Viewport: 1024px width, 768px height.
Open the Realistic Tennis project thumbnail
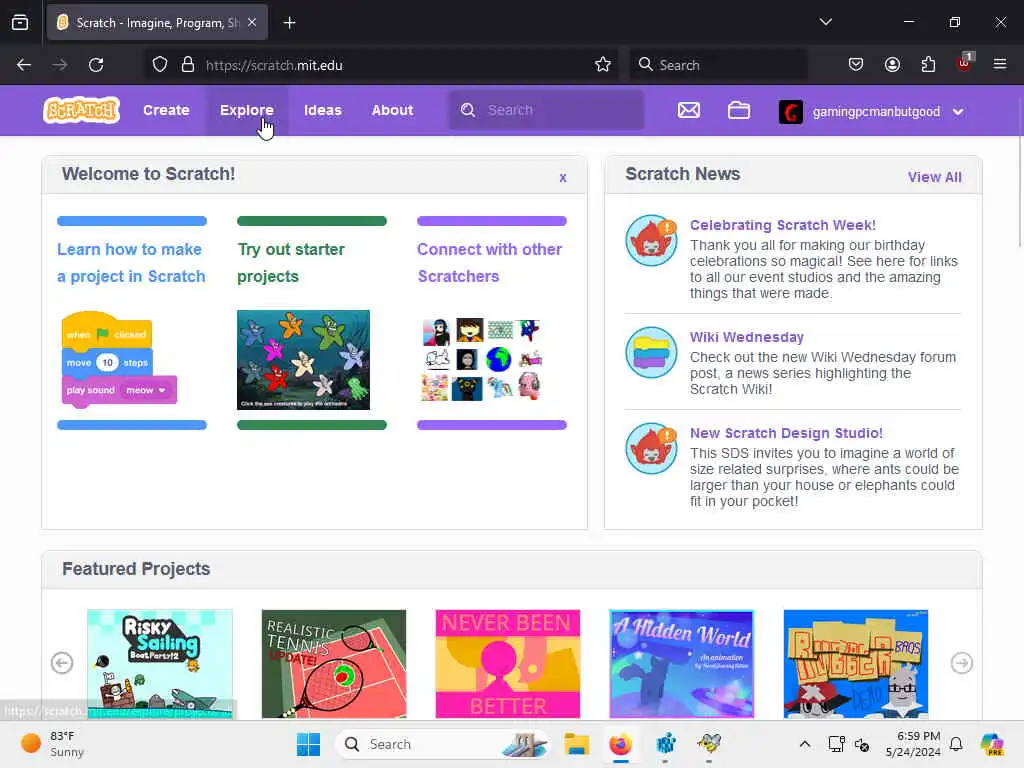click(334, 664)
